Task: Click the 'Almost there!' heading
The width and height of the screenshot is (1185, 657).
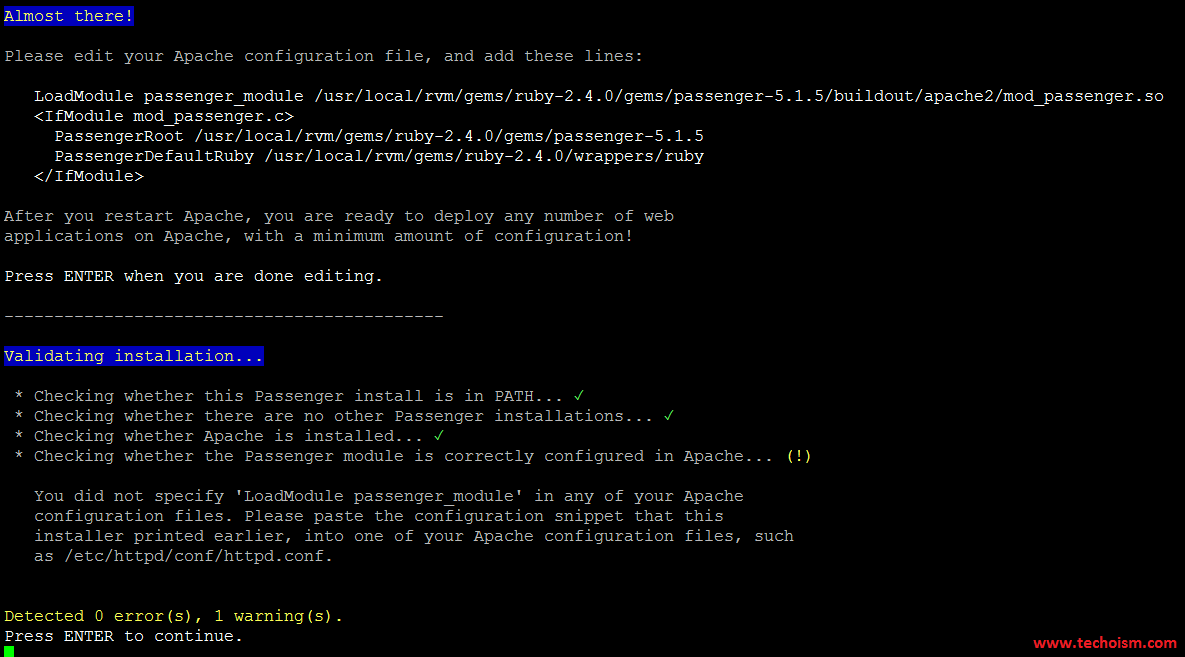Action: [x=69, y=16]
